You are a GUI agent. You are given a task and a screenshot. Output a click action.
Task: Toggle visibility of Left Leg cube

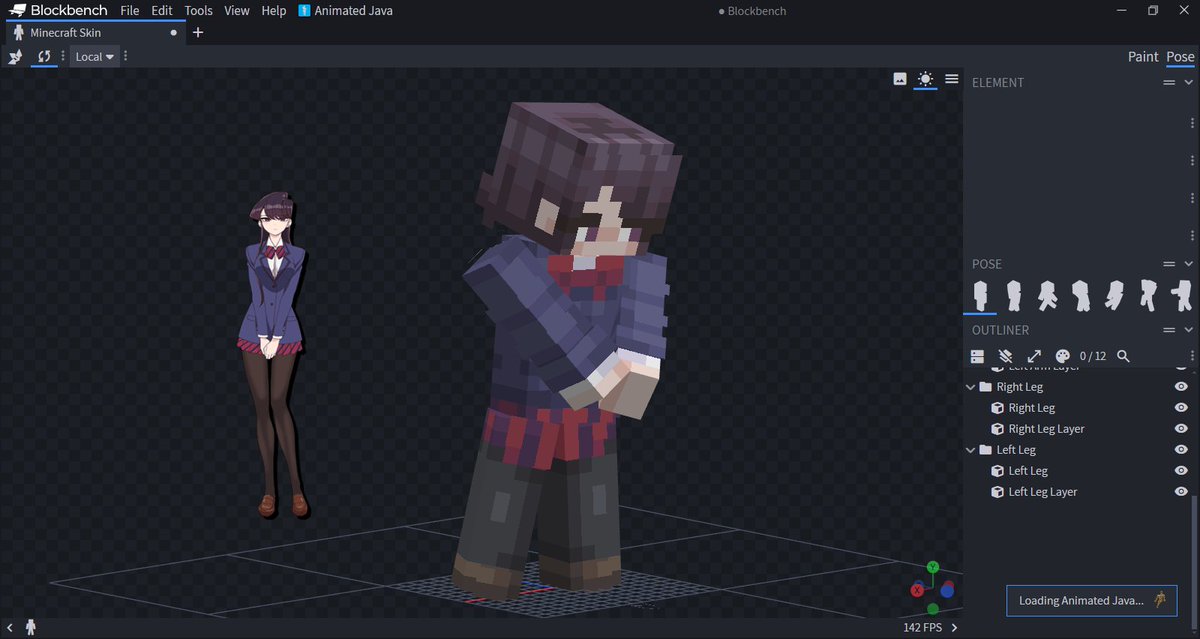[1181, 471]
